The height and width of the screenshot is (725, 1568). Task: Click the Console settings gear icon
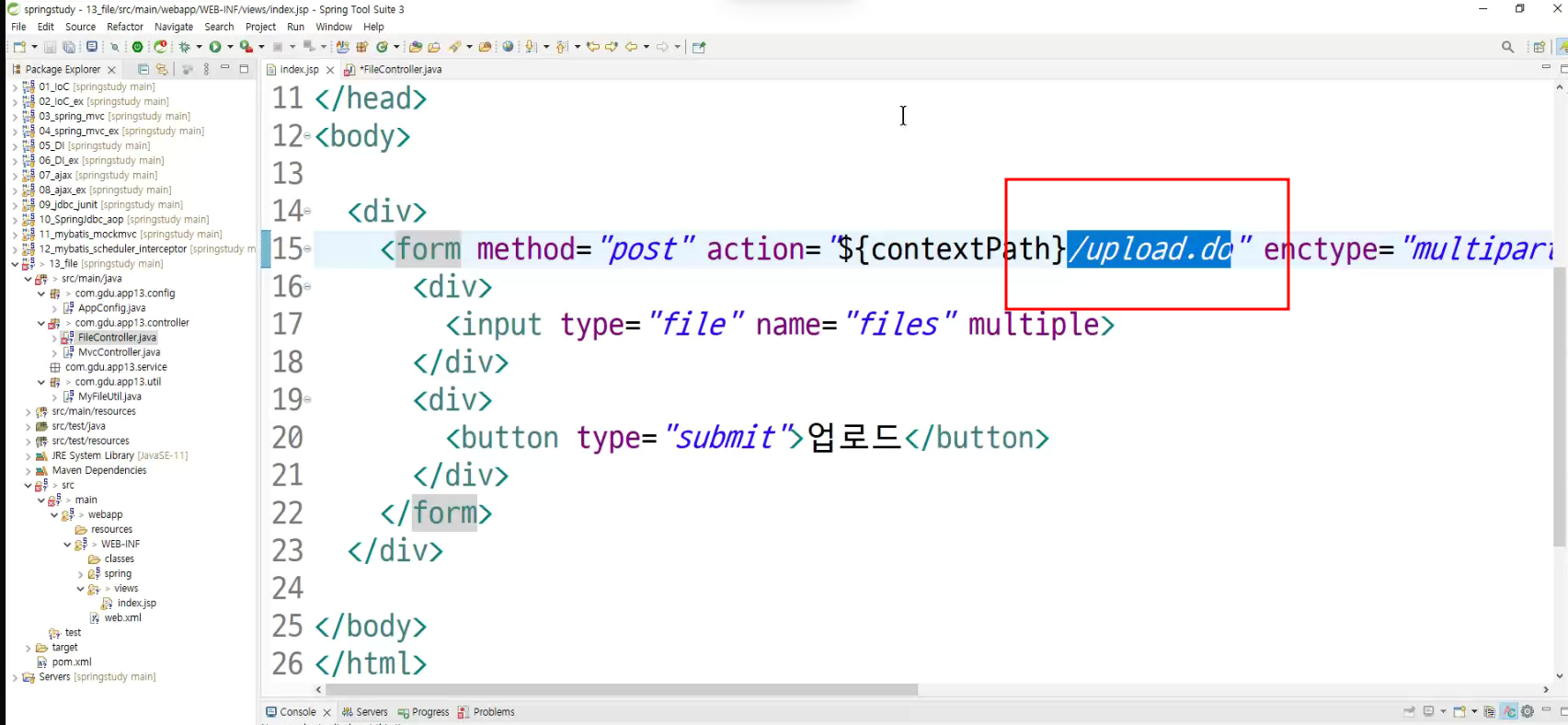point(1528,711)
